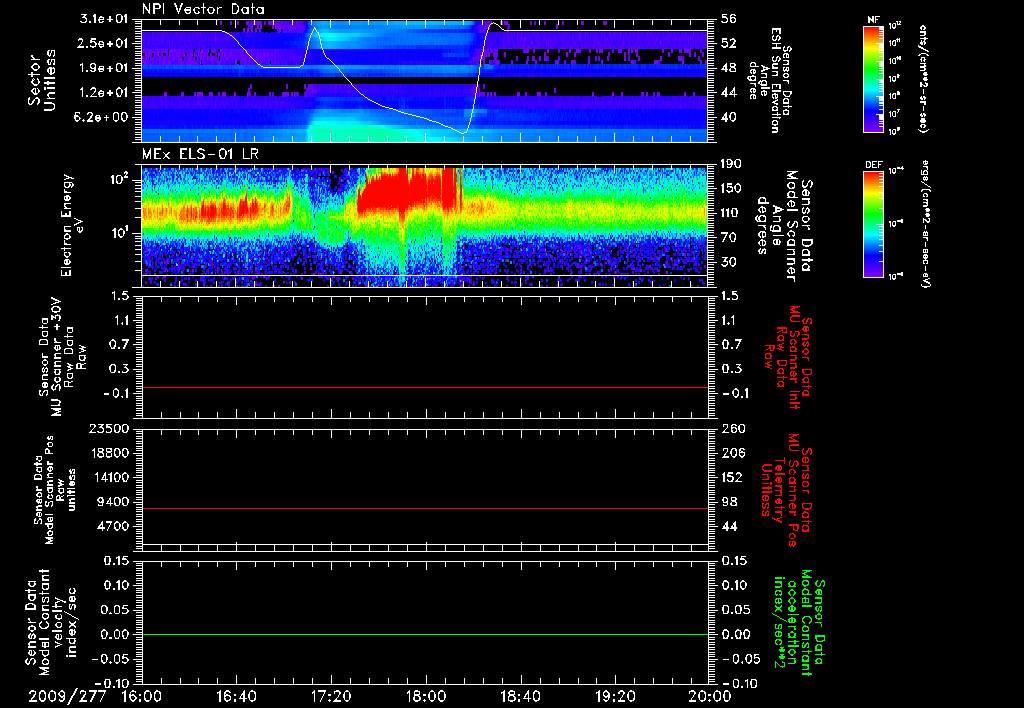Image resolution: width=1024 pixels, height=708 pixels.
Task: Click the 19:20 time axis label
Action: pyautogui.click(x=615, y=696)
